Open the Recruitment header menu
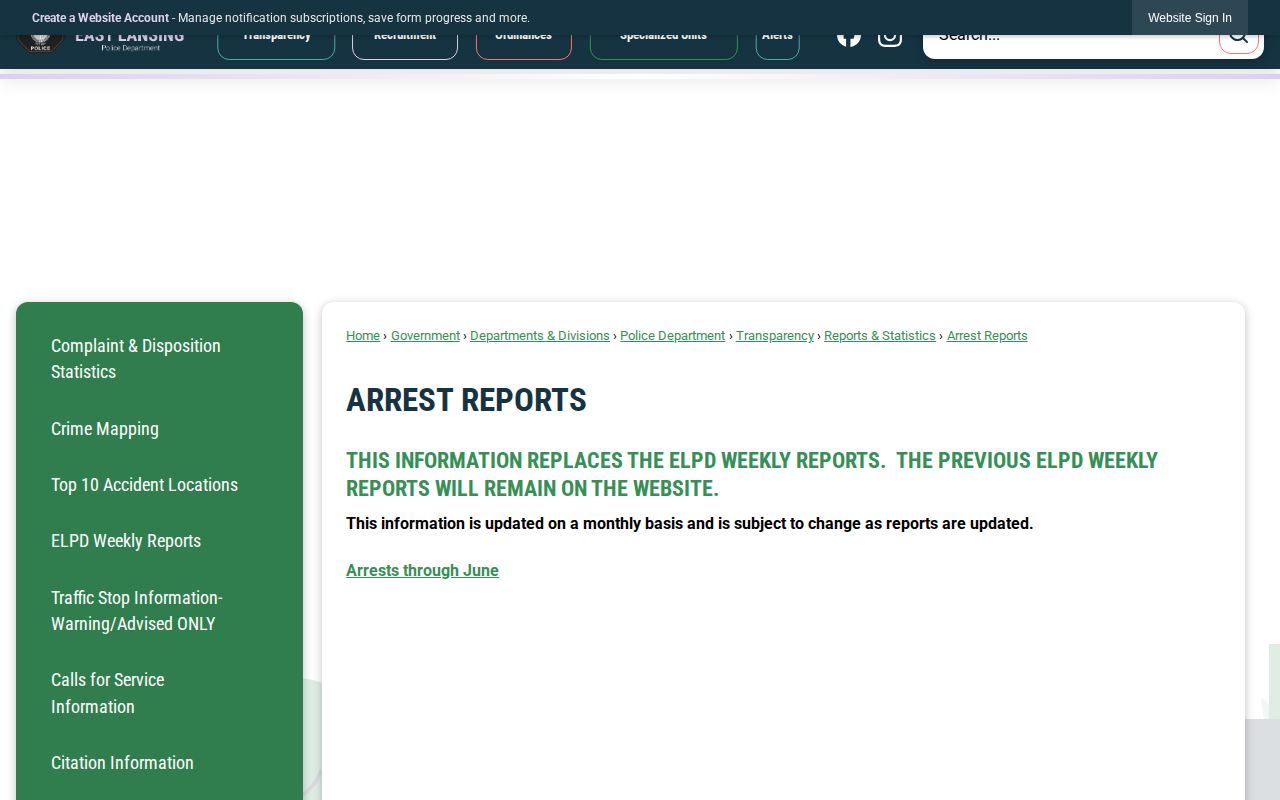The height and width of the screenshot is (800, 1280). tap(405, 47)
